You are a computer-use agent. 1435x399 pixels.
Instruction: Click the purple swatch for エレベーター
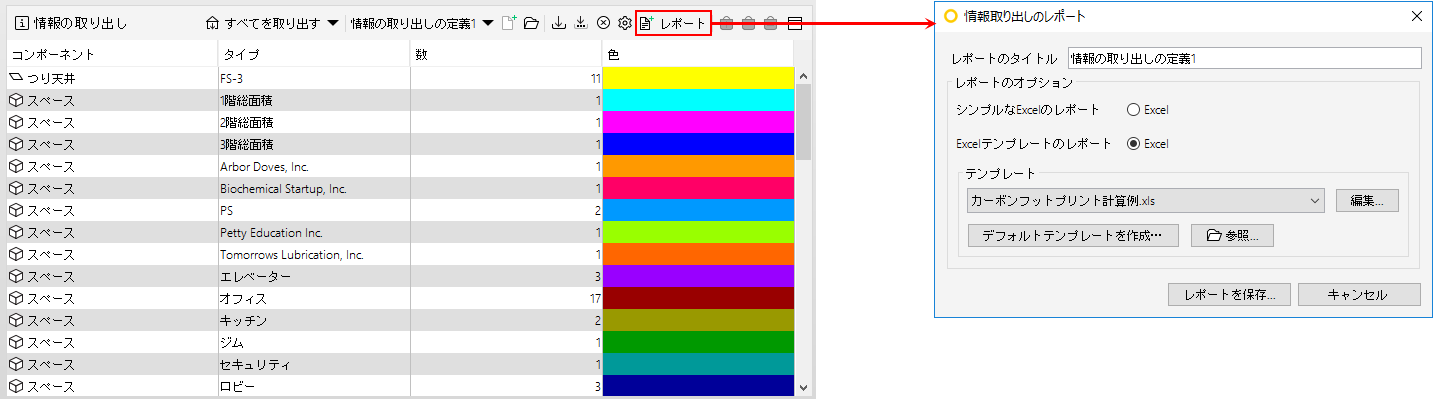tap(699, 276)
